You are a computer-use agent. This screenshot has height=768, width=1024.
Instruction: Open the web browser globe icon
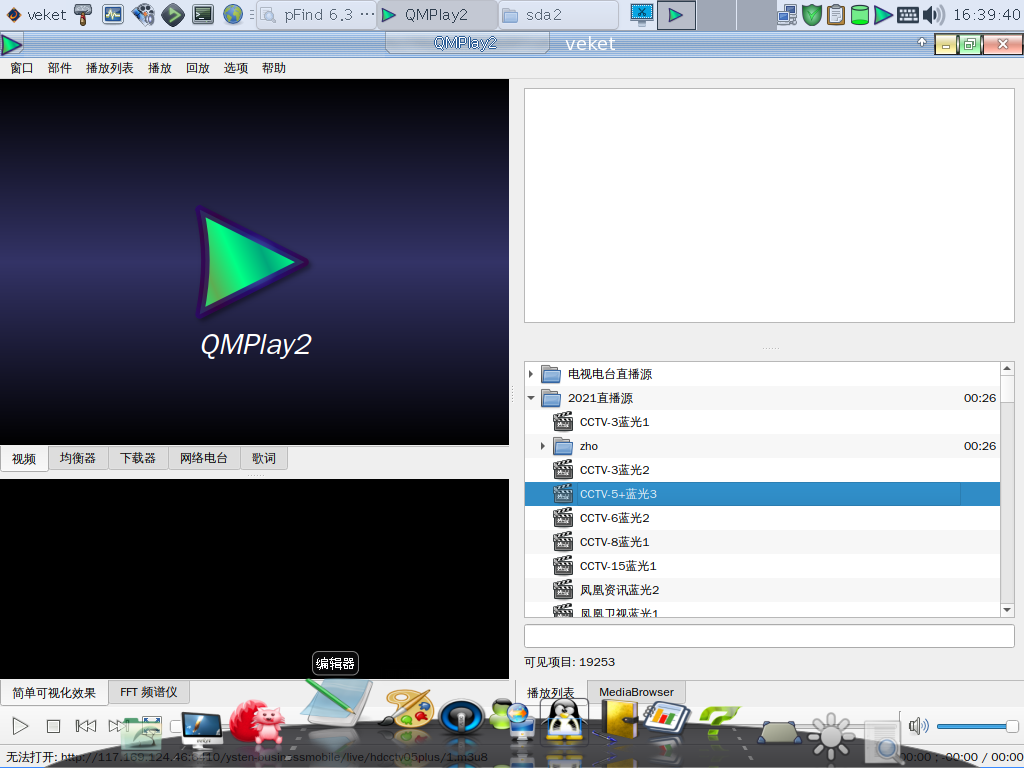[x=232, y=14]
